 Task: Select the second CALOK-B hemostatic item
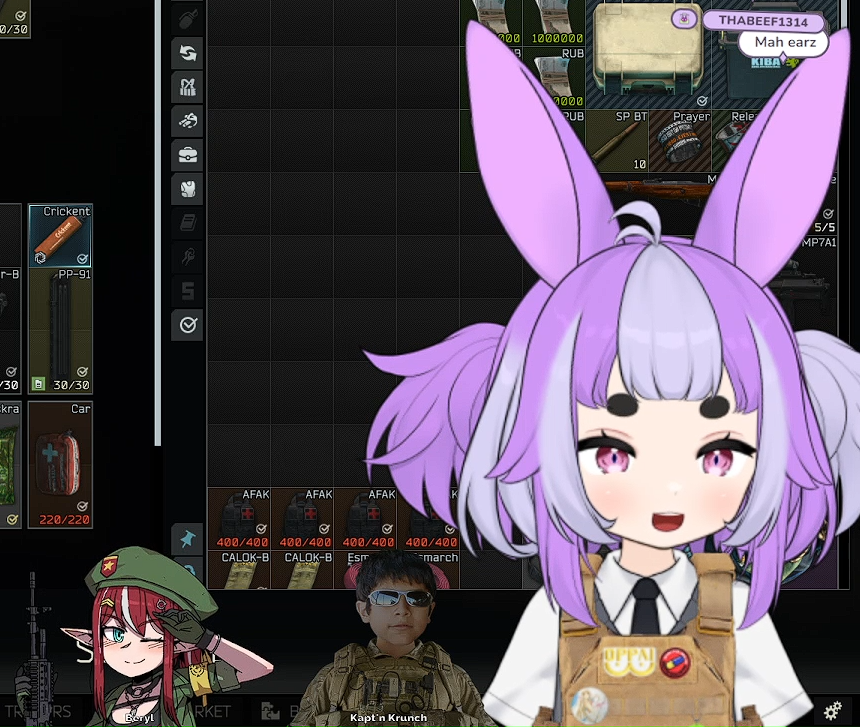click(x=302, y=570)
